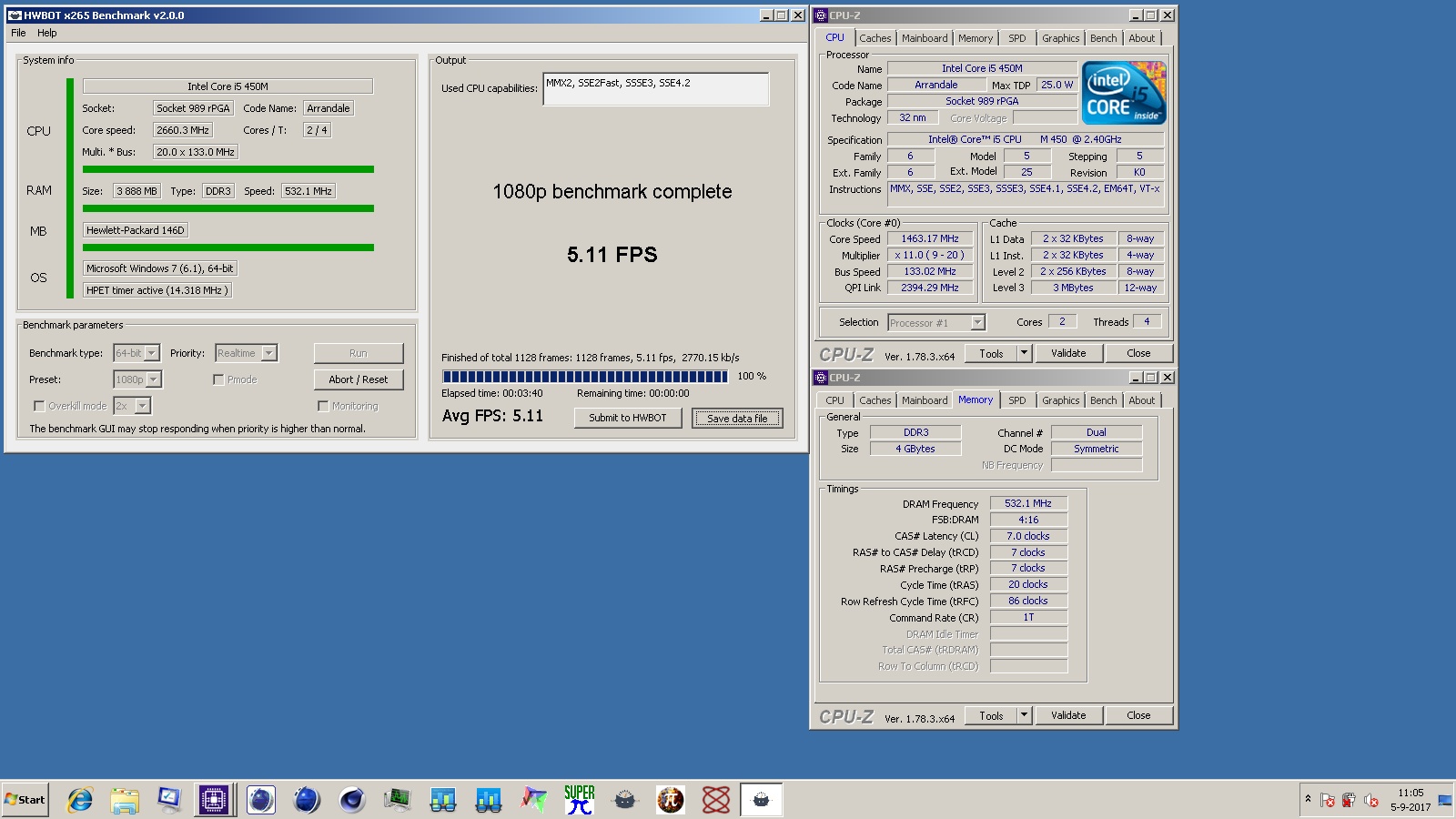Click the power plug tray icon
1456x819 pixels.
click(1350, 801)
